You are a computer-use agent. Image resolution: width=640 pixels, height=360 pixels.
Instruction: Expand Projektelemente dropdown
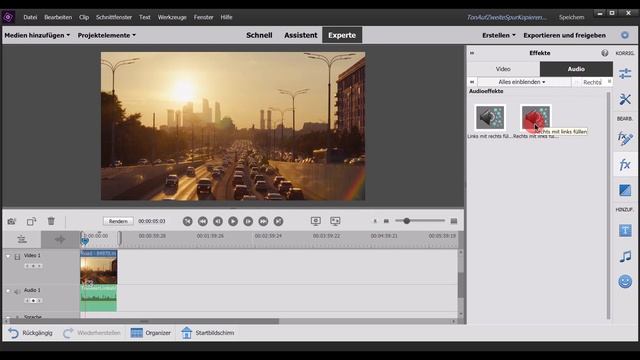tap(107, 35)
